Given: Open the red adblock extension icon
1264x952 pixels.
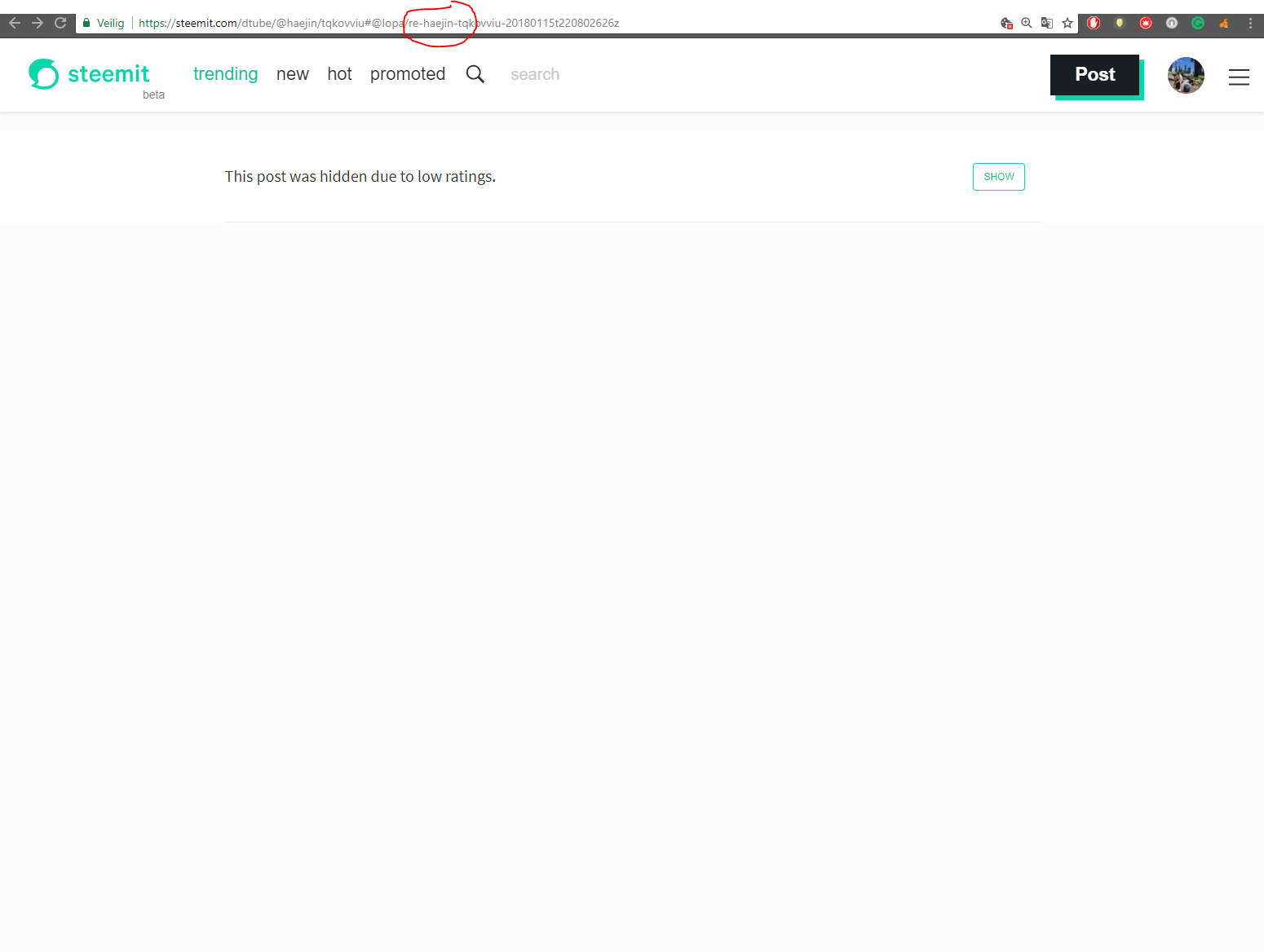Looking at the screenshot, I should click(1094, 23).
